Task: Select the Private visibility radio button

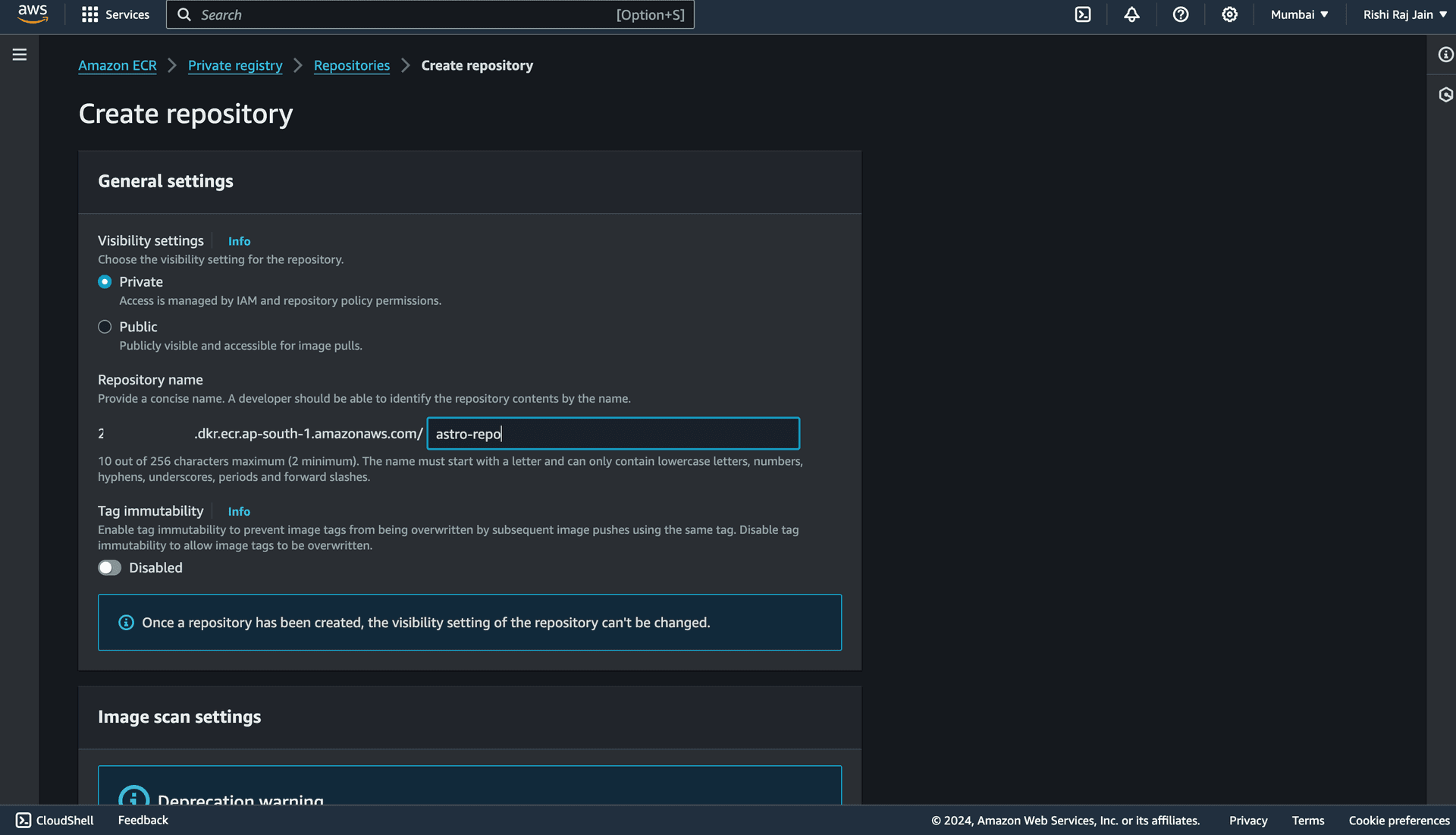Action: coord(105,282)
